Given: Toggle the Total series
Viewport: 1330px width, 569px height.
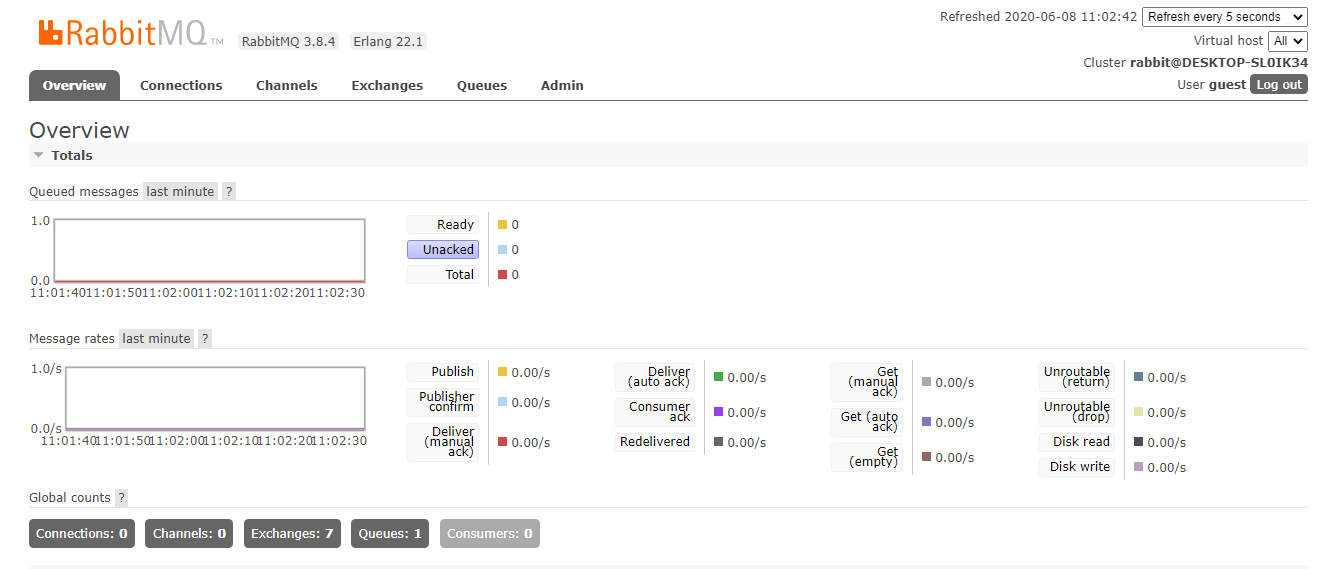Looking at the screenshot, I should [x=443, y=274].
